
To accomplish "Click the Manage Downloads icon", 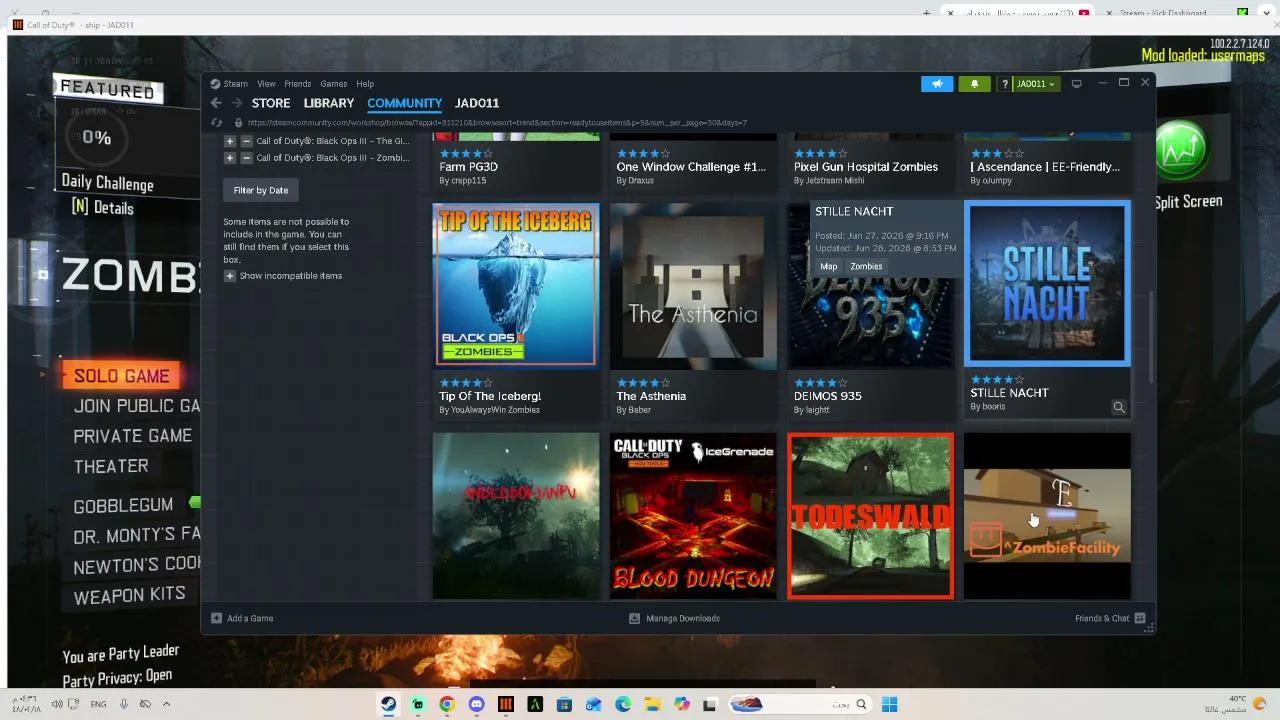I will (634, 618).
